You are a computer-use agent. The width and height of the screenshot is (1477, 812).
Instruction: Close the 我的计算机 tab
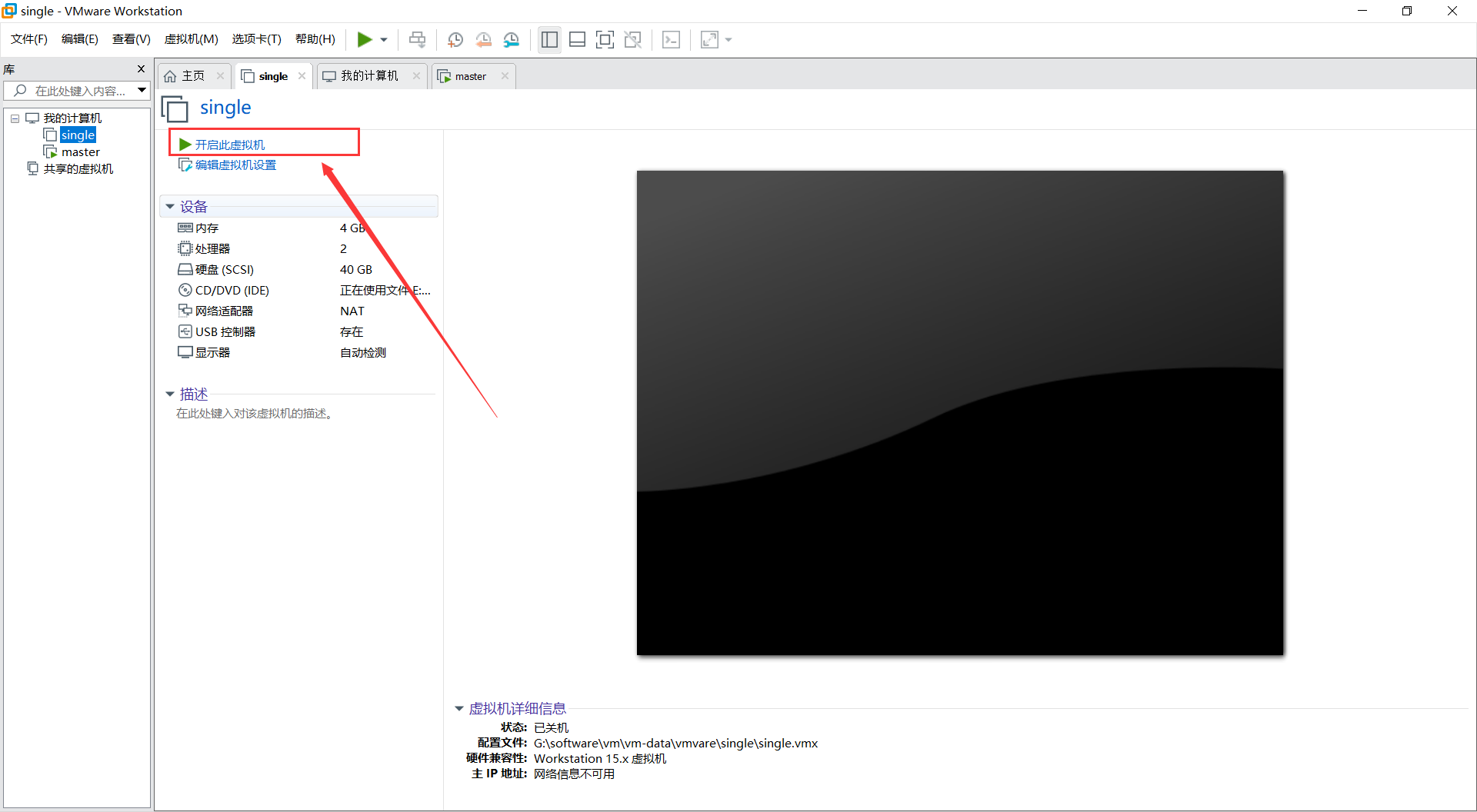[x=416, y=75]
